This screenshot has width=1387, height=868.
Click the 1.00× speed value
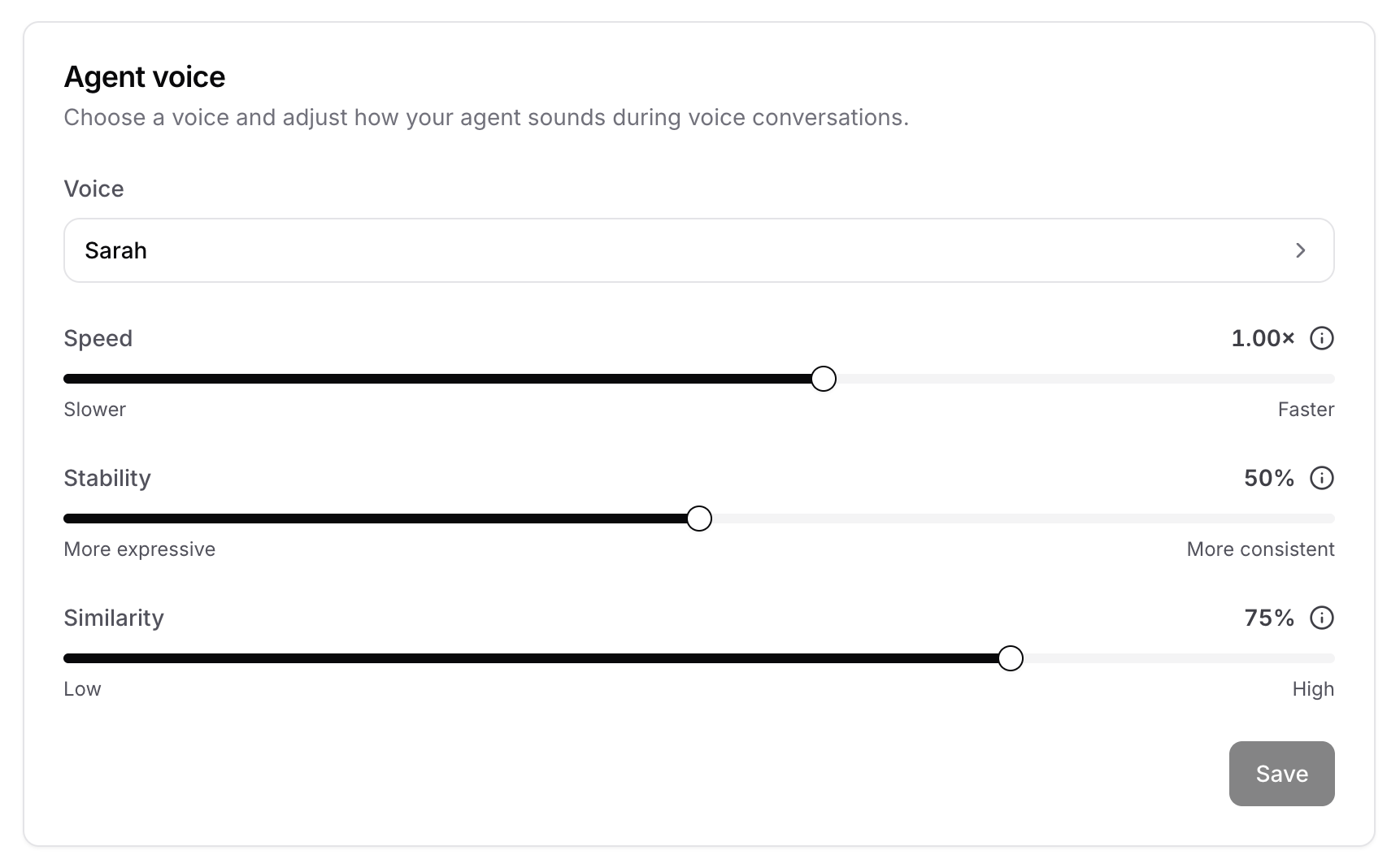(x=1262, y=338)
